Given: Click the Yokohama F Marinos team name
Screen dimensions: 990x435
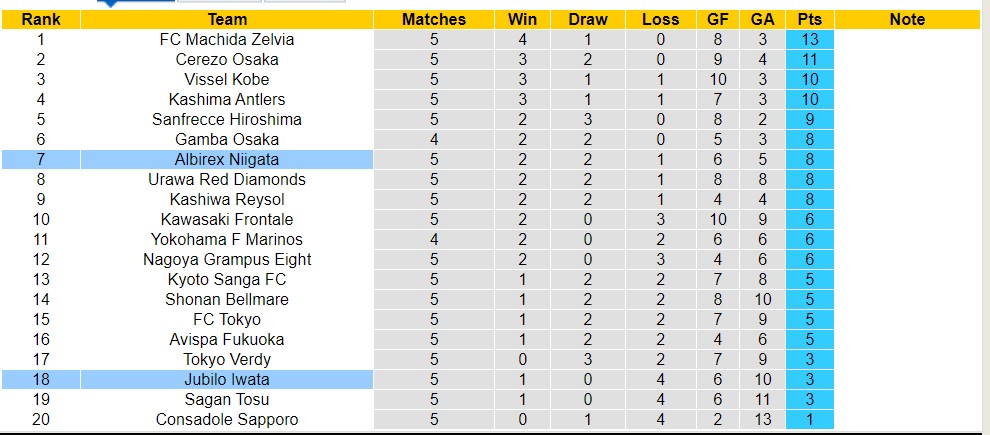Looking at the screenshot, I should (x=227, y=239).
